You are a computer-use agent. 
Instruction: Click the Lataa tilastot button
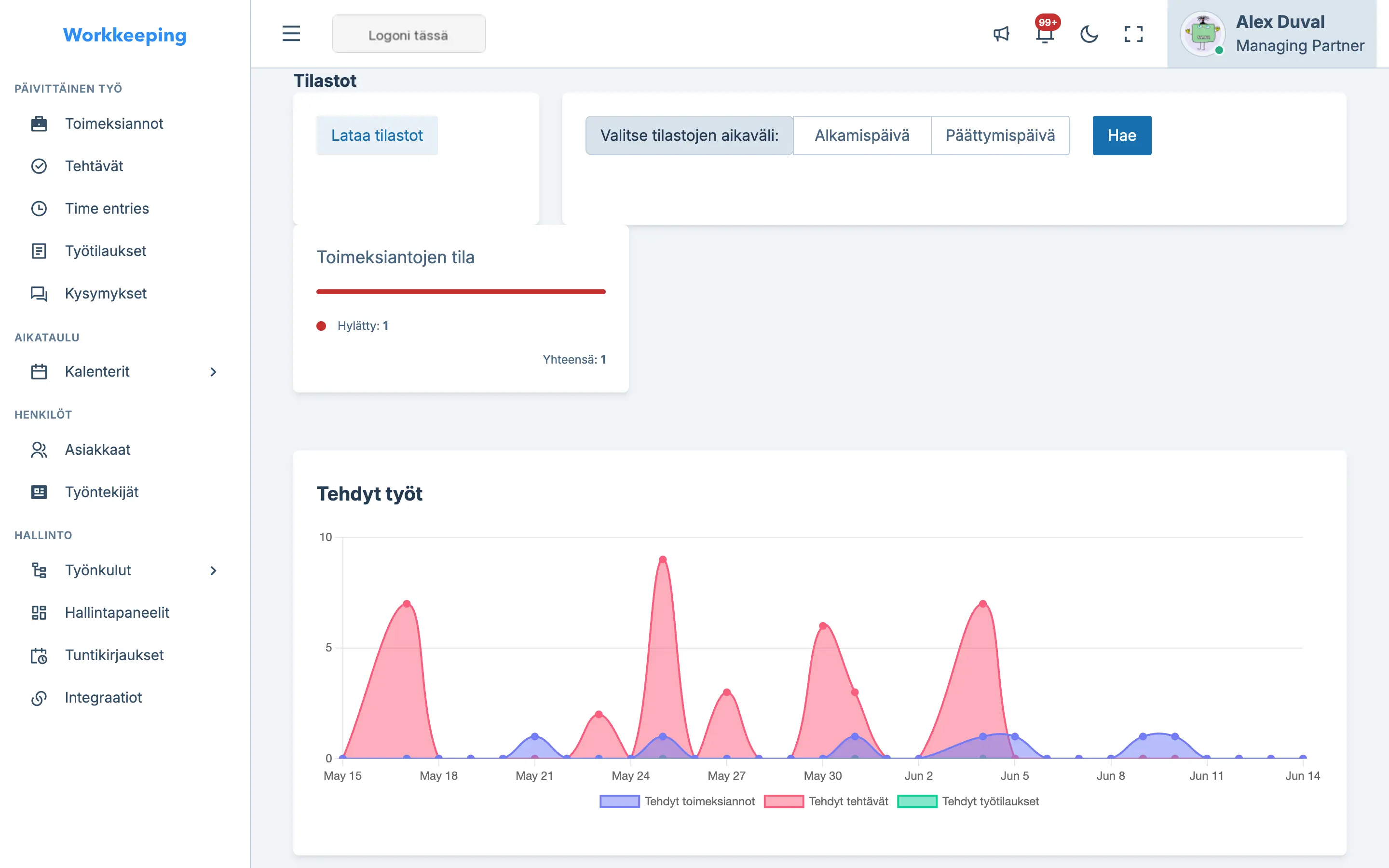377,136
